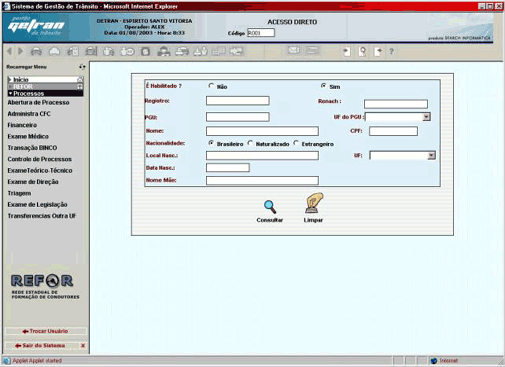Open Exame de Legislação menu item
The width and height of the screenshot is (505, 367).
pos(37,204)
